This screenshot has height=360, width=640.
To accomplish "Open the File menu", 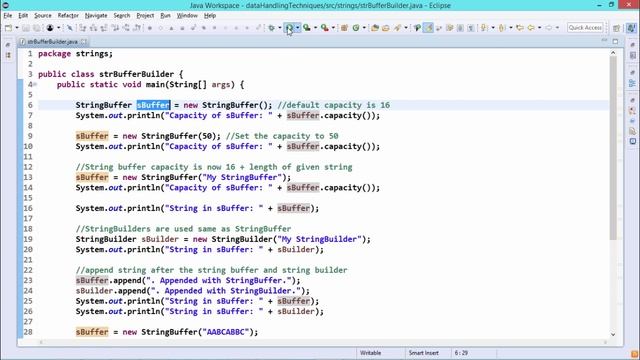I will [x=8, y=16].
